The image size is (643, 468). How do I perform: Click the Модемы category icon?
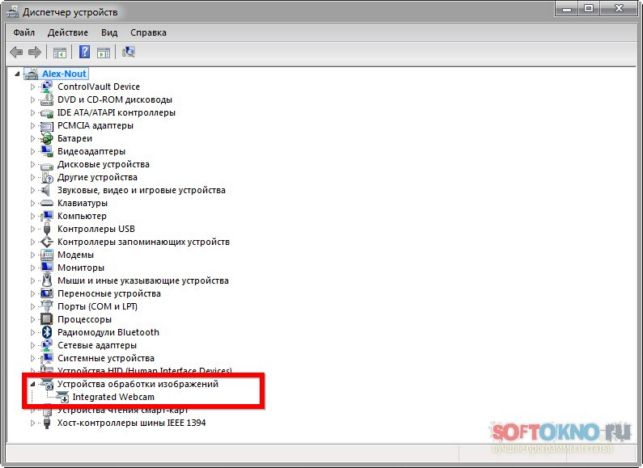(x=47, y=255)
